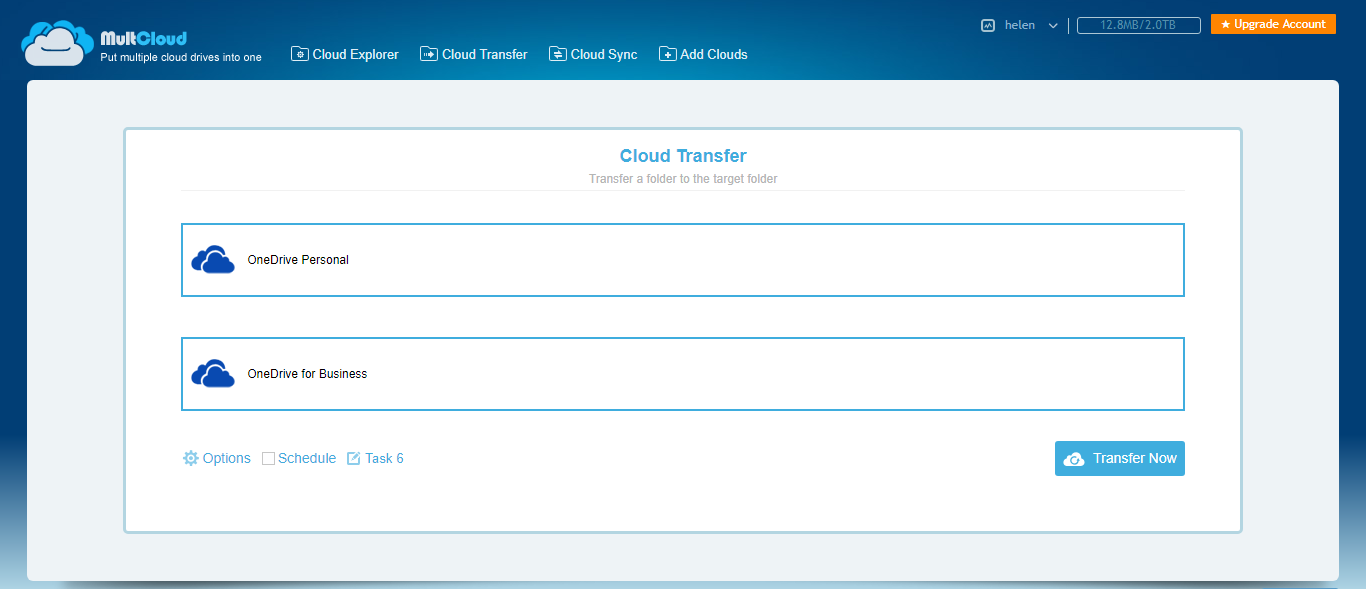The width and height of the screenshot is (1366, 589).
Task: Click 'Transfer a folder to the target folder' subtitle
Action: (683, 179)
